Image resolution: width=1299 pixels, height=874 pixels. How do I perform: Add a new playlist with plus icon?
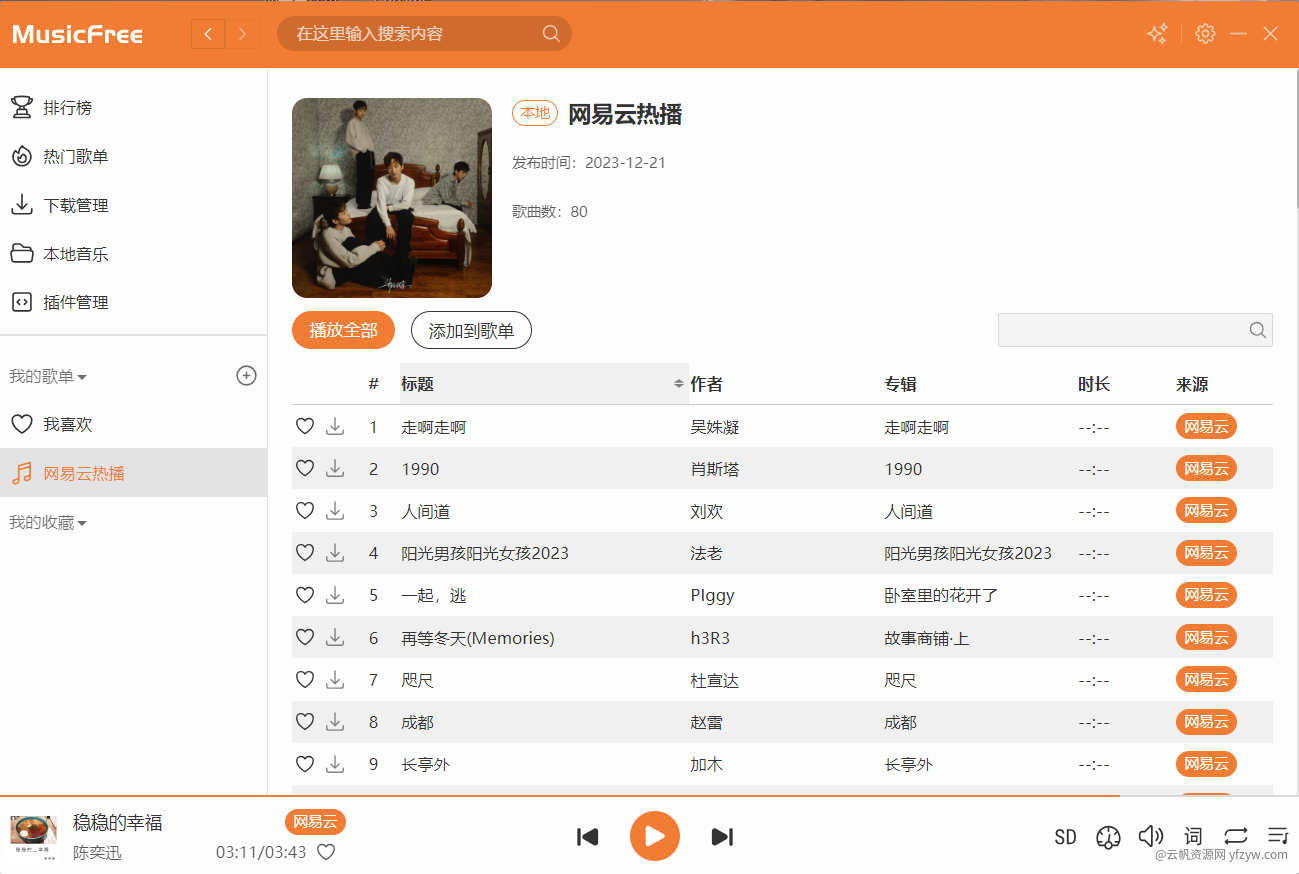click(246, 376)
